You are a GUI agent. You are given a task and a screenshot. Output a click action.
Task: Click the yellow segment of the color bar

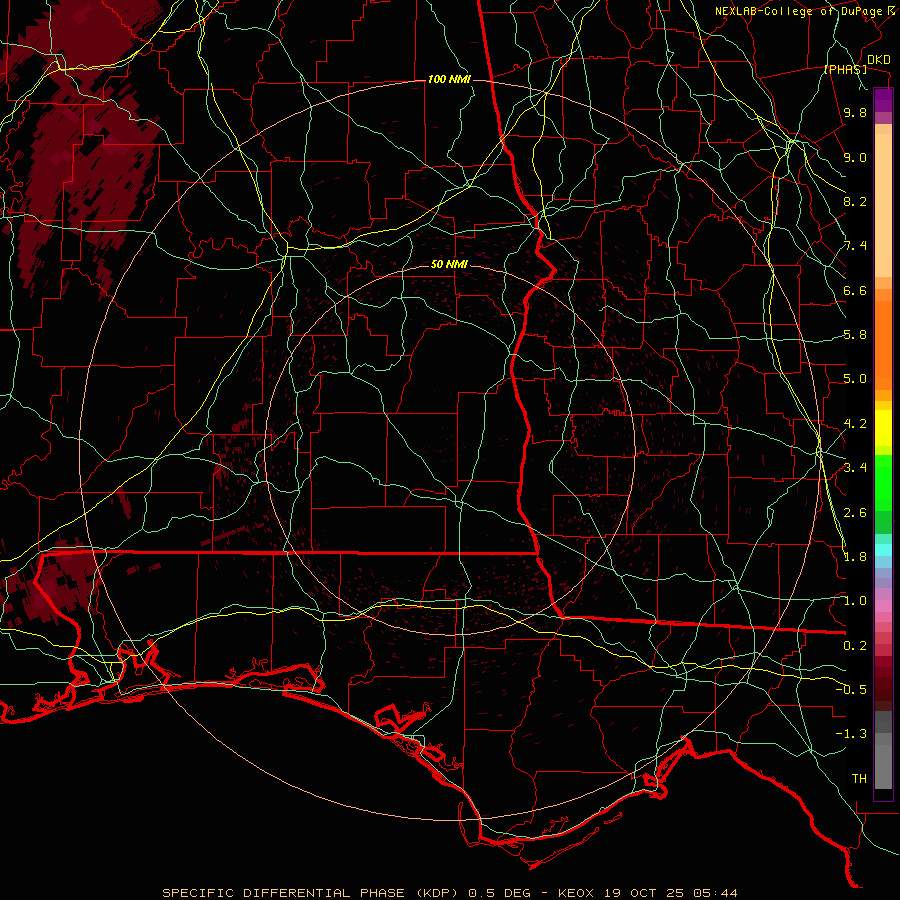(883, 428)
